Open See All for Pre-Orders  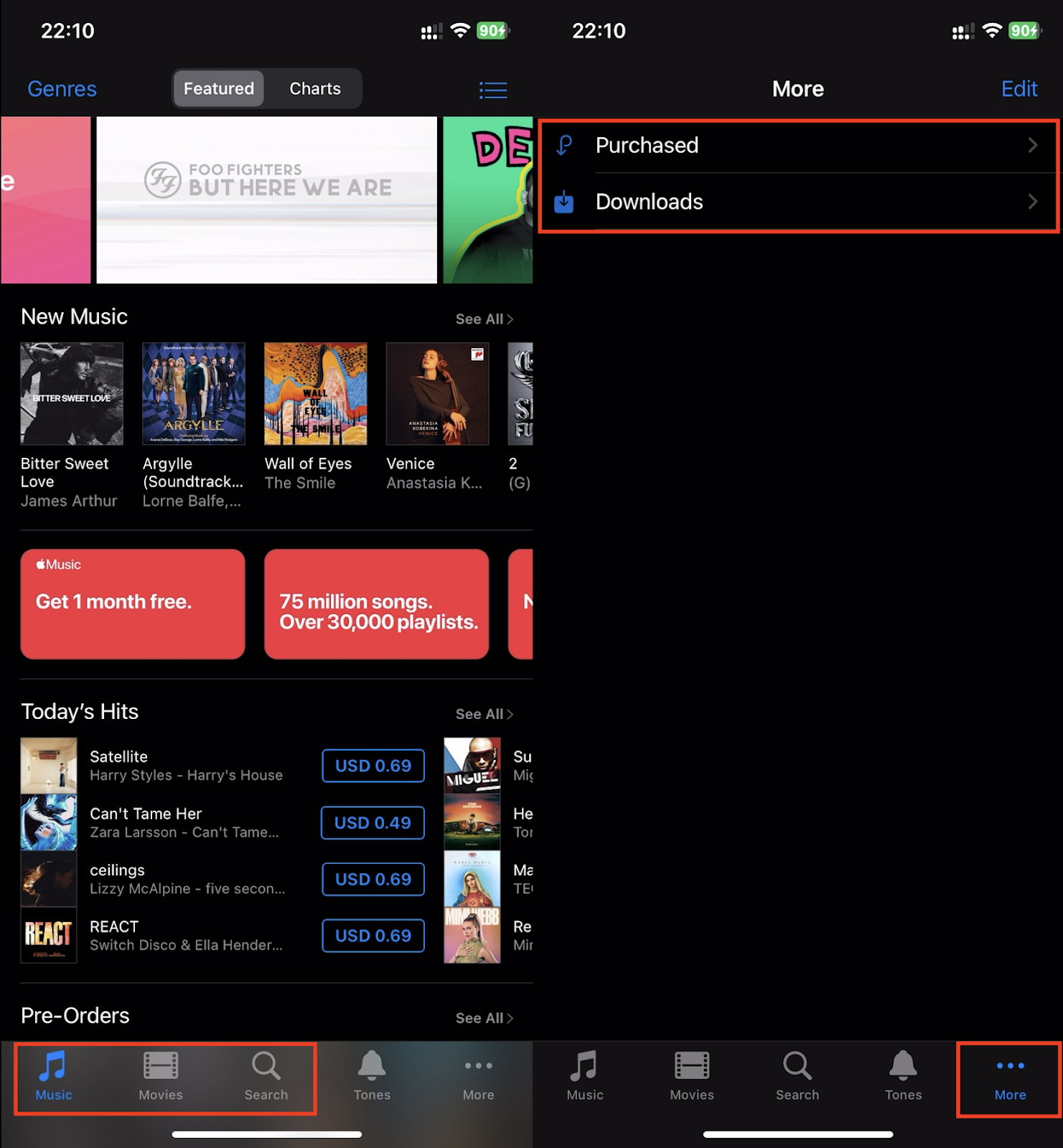(484, 1018)
